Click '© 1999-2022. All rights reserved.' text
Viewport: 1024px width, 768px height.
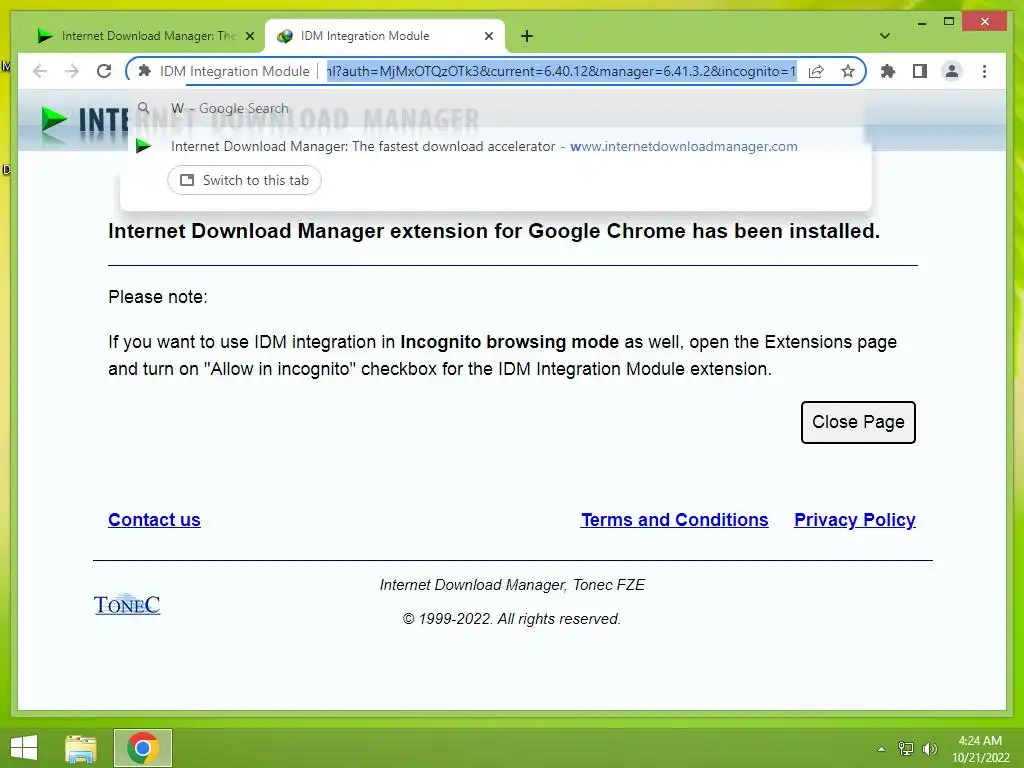click(512, 619)
